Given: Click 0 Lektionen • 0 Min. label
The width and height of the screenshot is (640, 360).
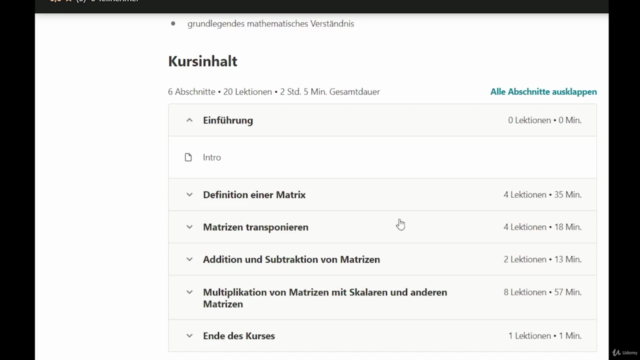Looking at the screenshot, I should 544,120.
